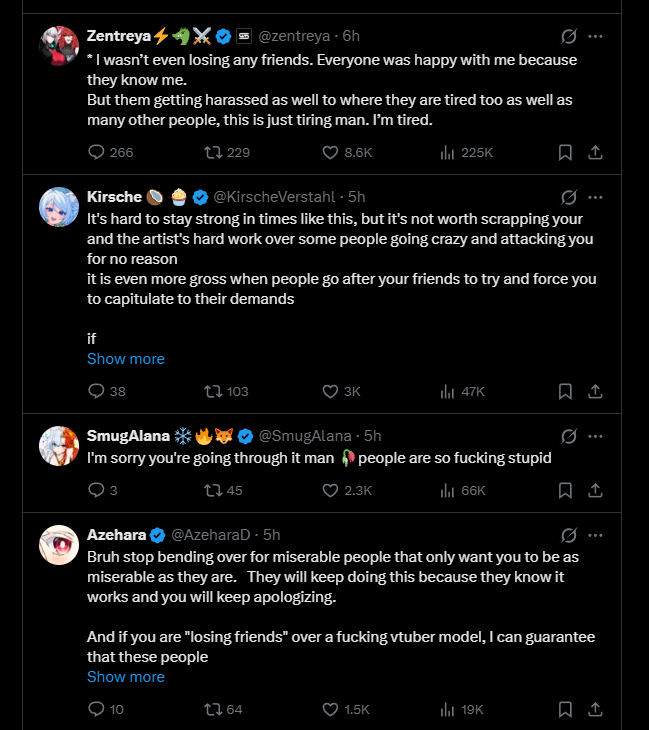Open Zentreya's tweet timestamp 6h
The height and width of the screenshot is (730, 649).
[351, 36]
